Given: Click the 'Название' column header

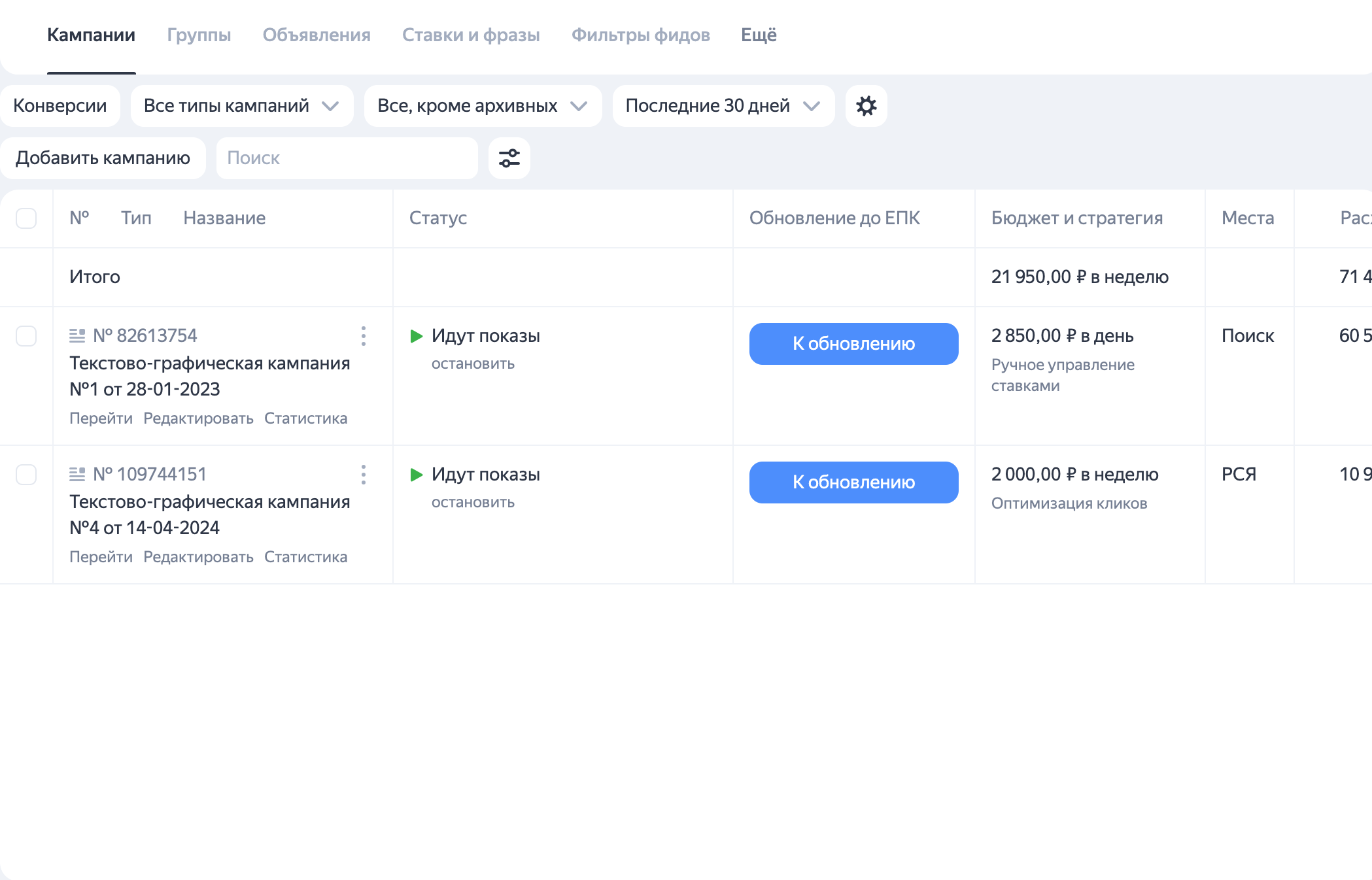Looking at the screenshot, I should point(224,218).
